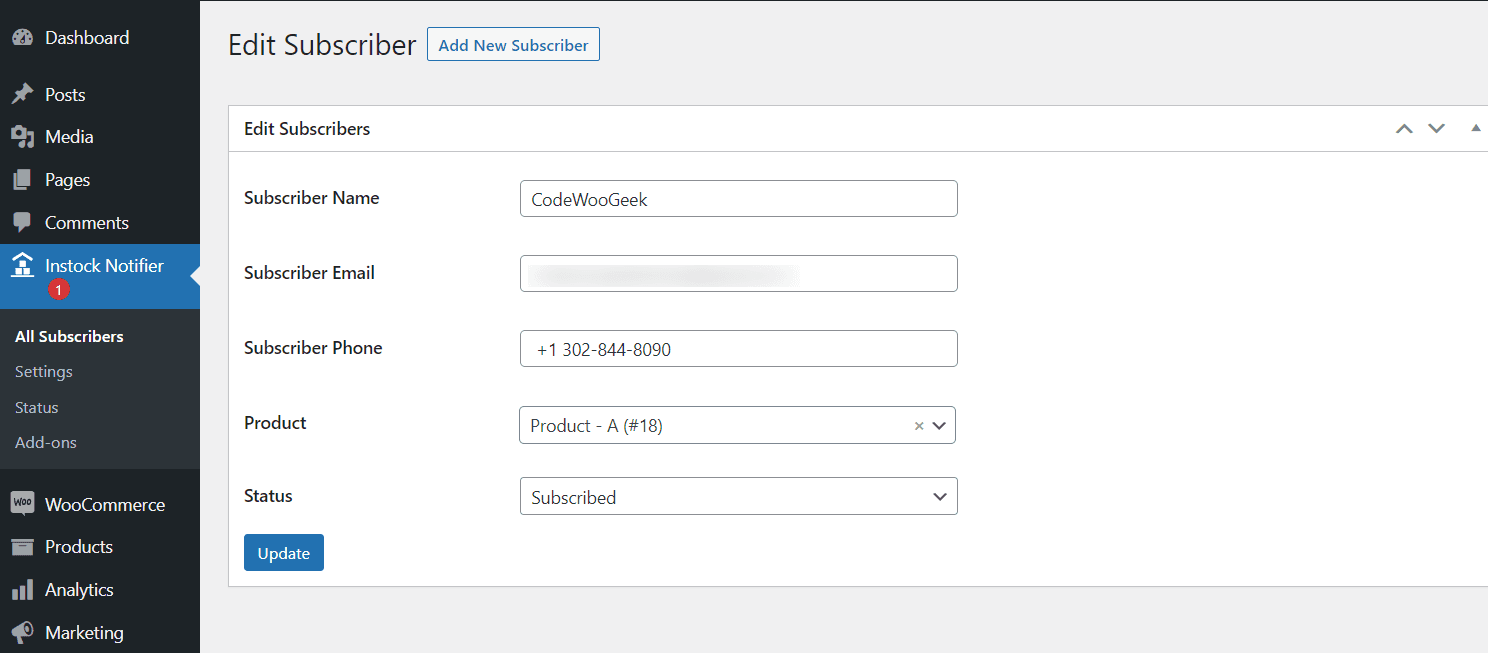Click the Posts pushpin icon
This screenshot has width=1488, height=653.
(x=22, y=94)
